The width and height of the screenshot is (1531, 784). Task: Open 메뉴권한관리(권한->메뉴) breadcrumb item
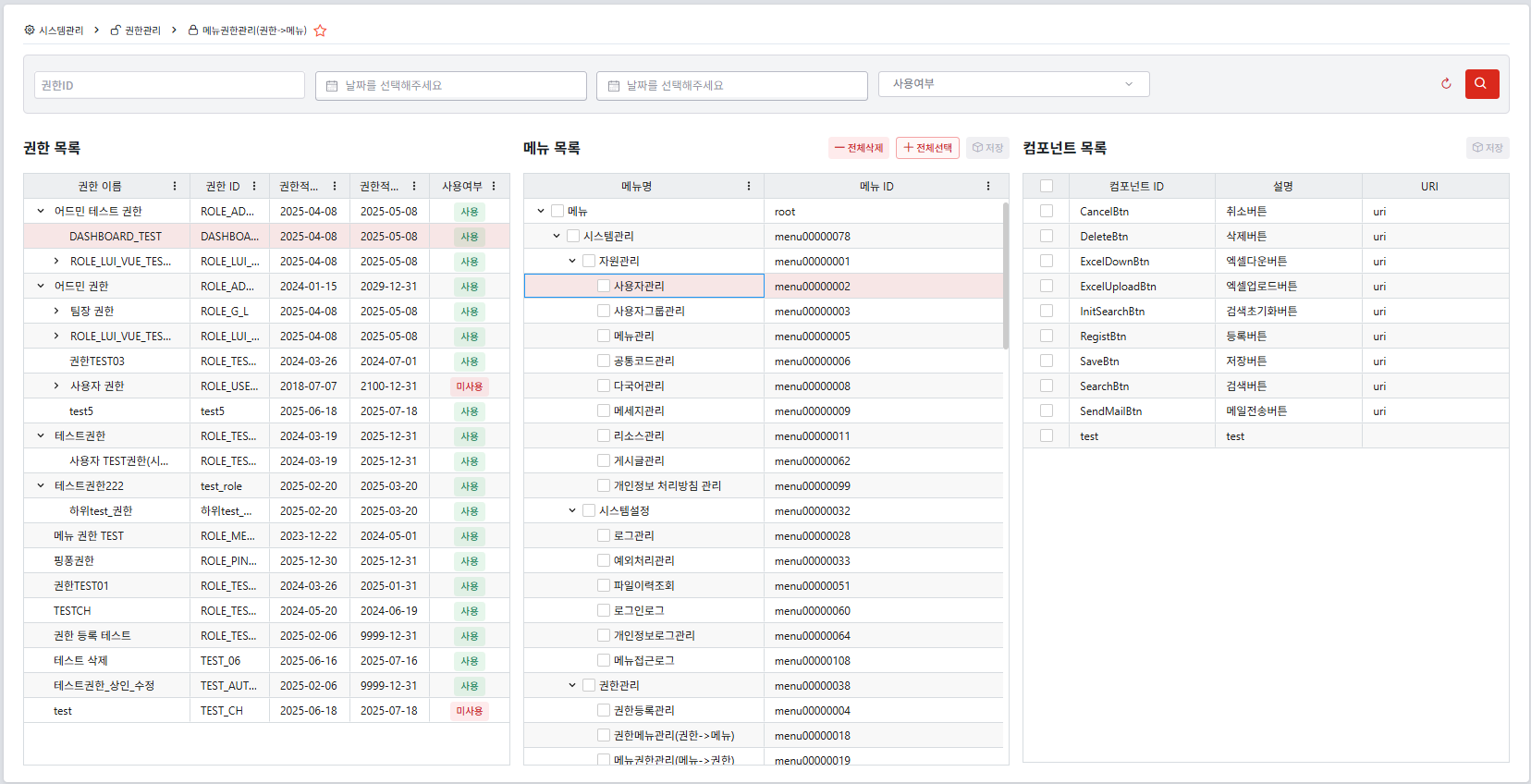(254, 31)
